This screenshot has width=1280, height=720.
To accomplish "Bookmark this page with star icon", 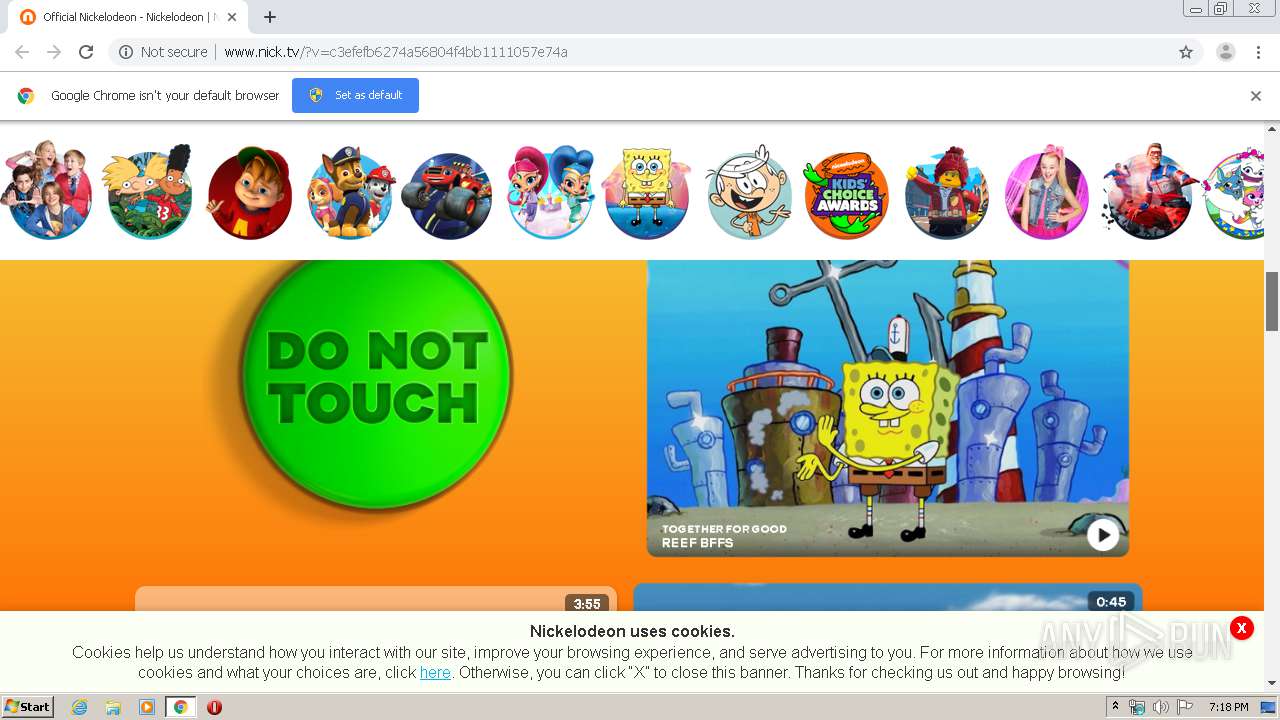I will (1186, 52).
